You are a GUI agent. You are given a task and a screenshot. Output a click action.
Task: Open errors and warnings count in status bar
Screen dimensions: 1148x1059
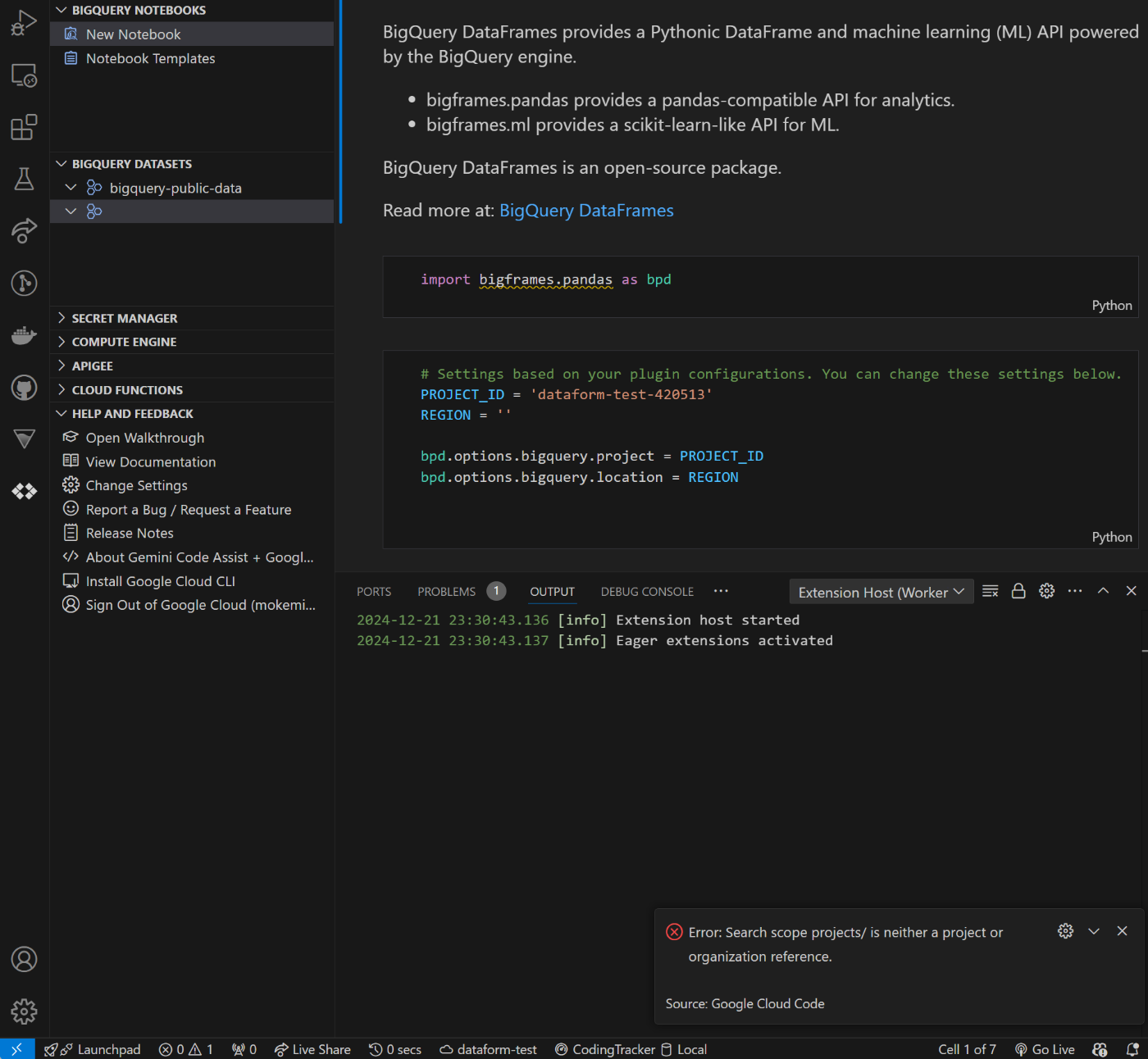pyautogui.click(x=186, y=1049)
